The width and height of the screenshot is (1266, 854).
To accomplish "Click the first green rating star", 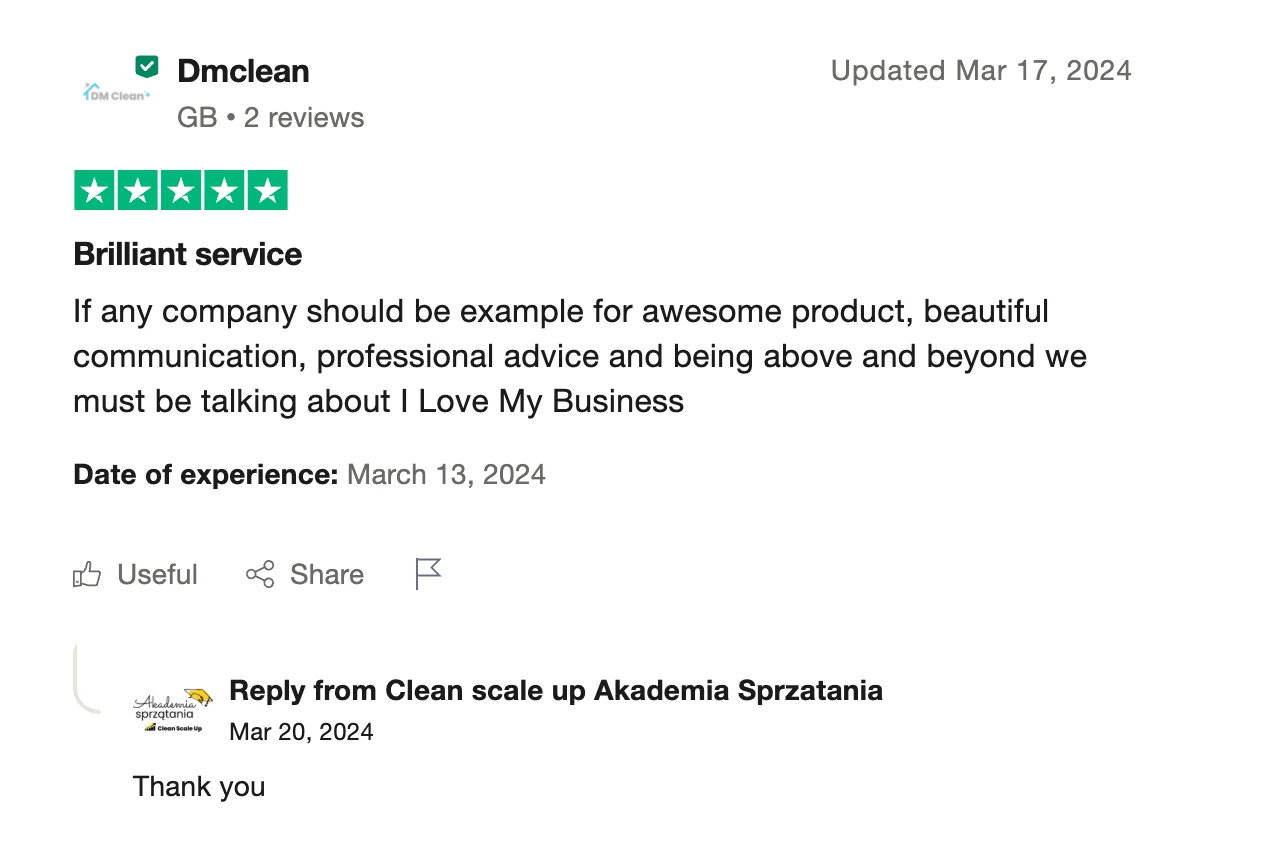I will coord(95,190).
